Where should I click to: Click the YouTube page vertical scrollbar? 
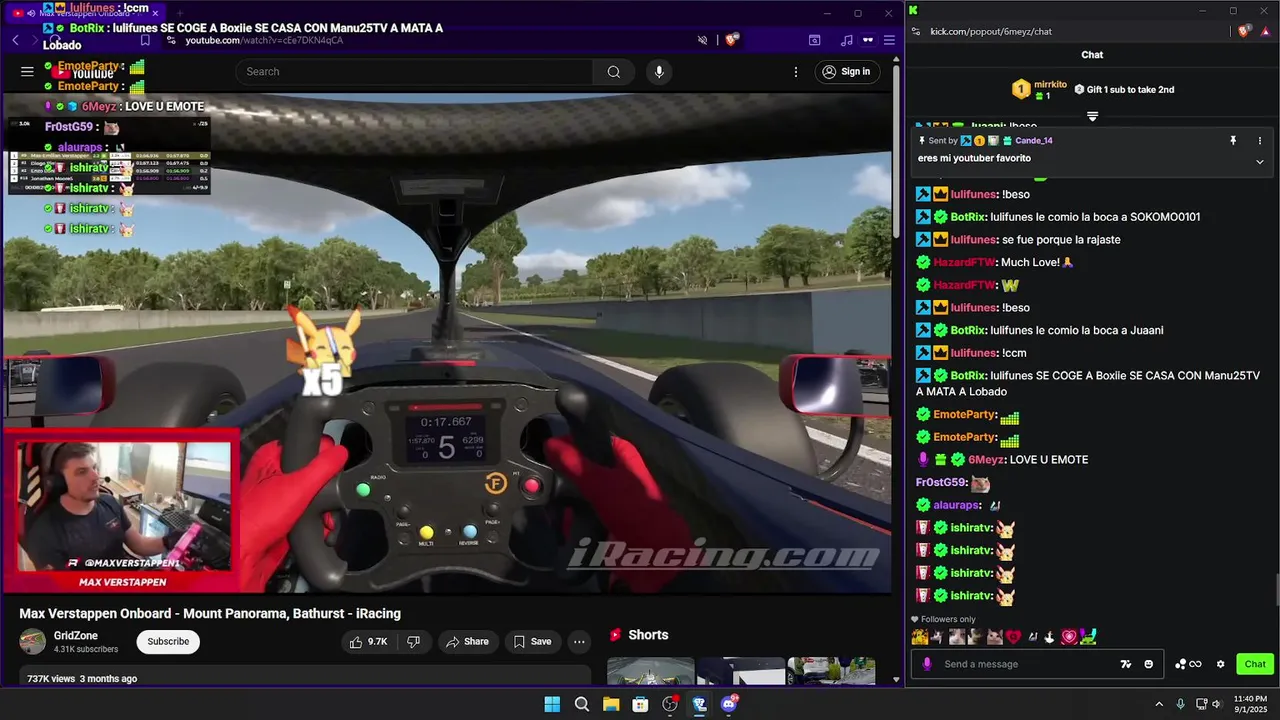point(896,150)
